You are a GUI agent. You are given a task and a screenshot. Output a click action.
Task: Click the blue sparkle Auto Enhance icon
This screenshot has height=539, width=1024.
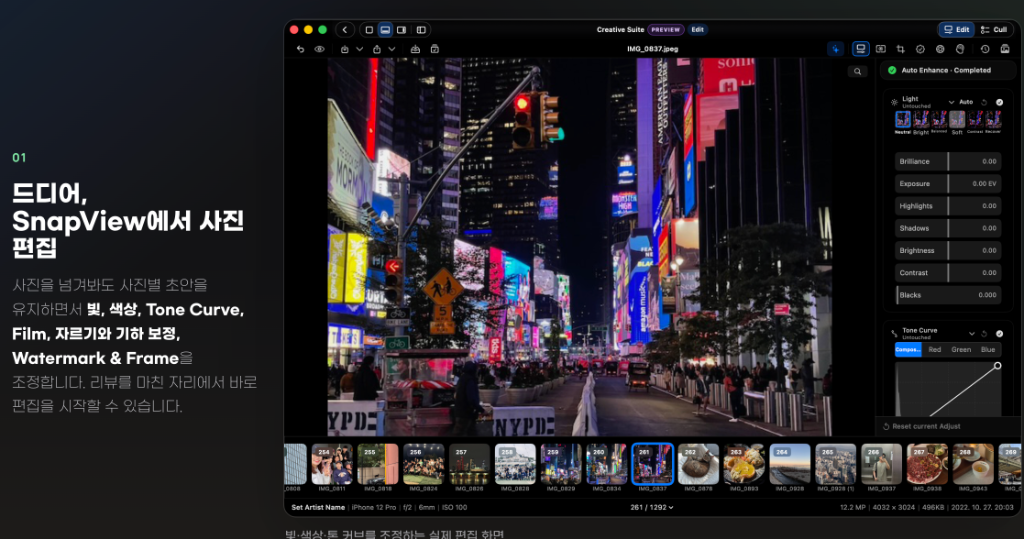point(835,49)
